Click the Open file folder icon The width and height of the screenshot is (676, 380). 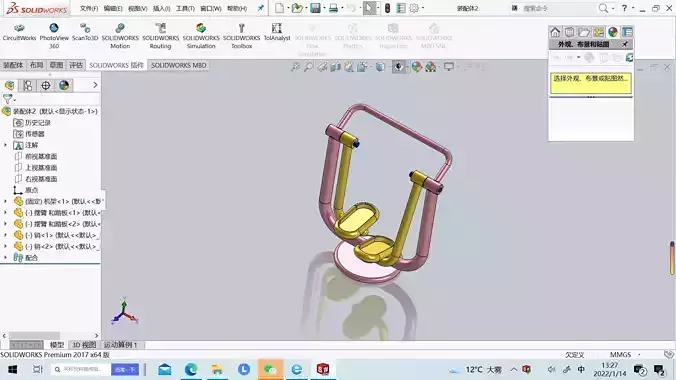297,8
